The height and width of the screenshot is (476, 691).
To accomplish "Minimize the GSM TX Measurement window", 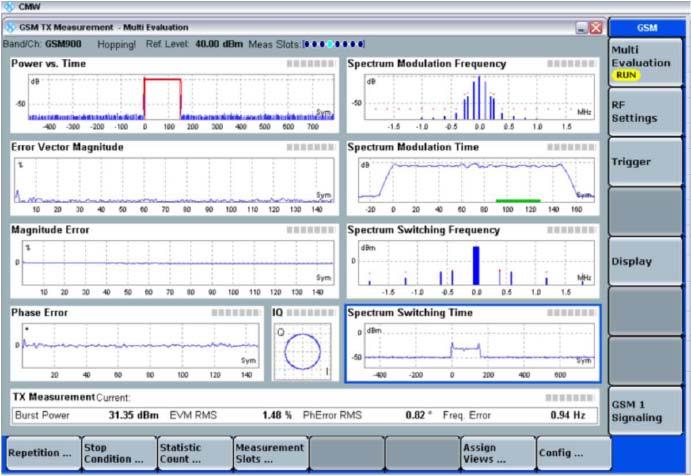I will [x=581, y=28].
